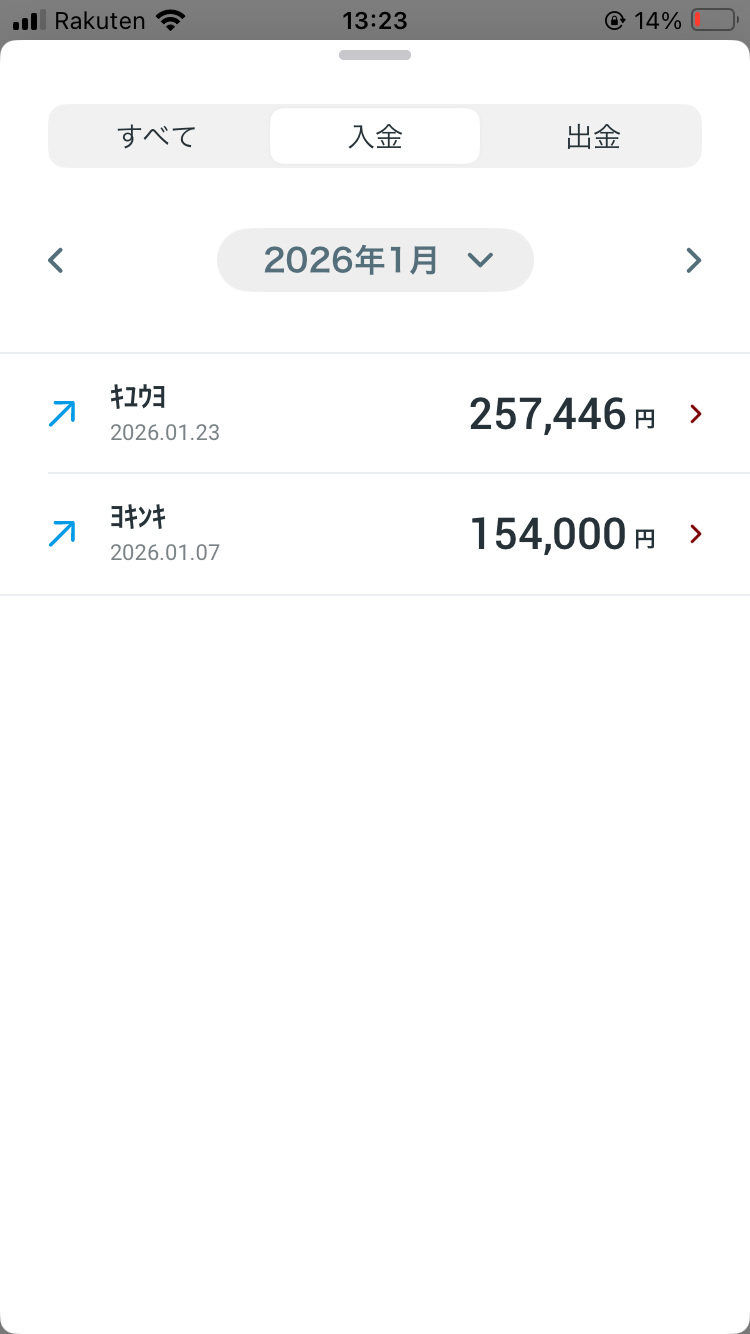Tap the rotation lock icon in status bar
Viewport: 750px width, 1334px height.
[x=615, y=20]
